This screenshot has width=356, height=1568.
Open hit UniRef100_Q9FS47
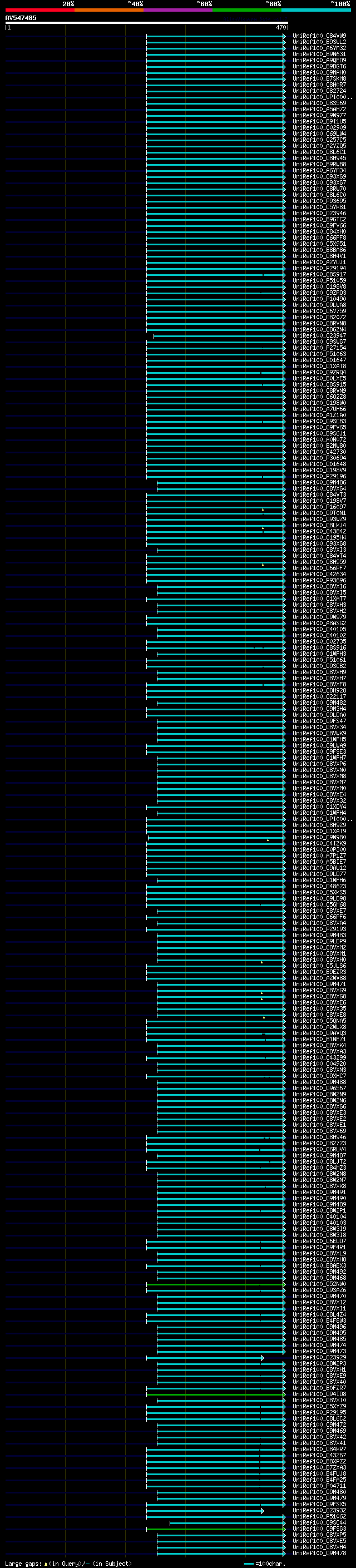point(319,721)
